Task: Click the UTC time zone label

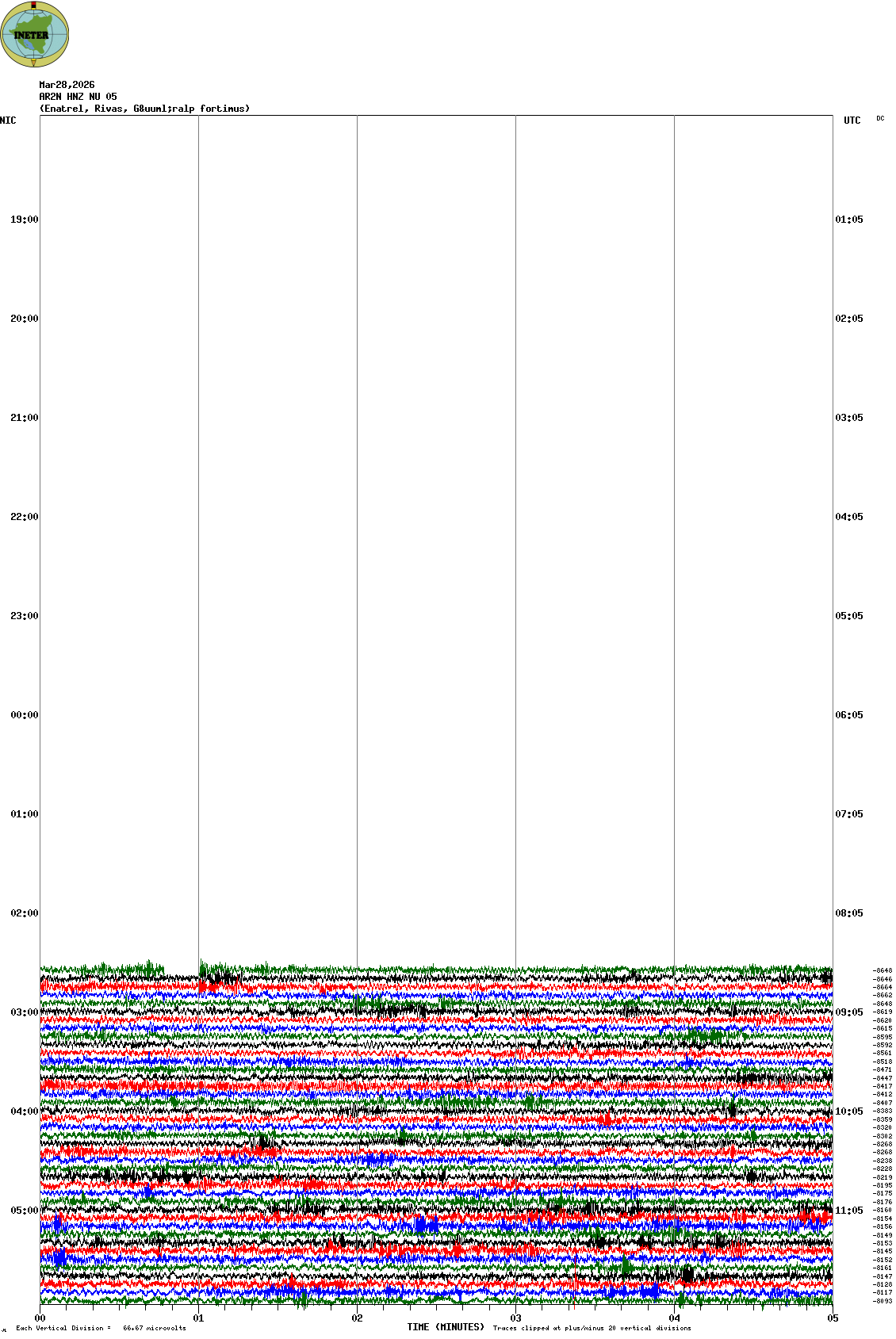Action: click(x=852, y=121)
